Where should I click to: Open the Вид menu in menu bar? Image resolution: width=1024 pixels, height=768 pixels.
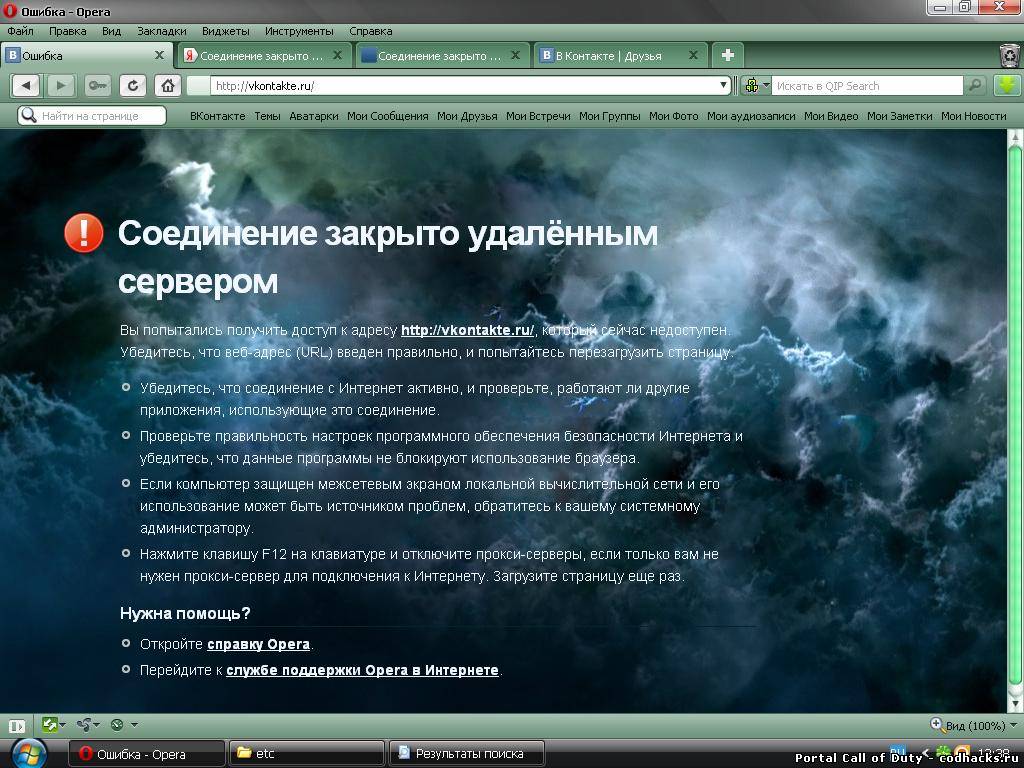click(x=112, y=31)
